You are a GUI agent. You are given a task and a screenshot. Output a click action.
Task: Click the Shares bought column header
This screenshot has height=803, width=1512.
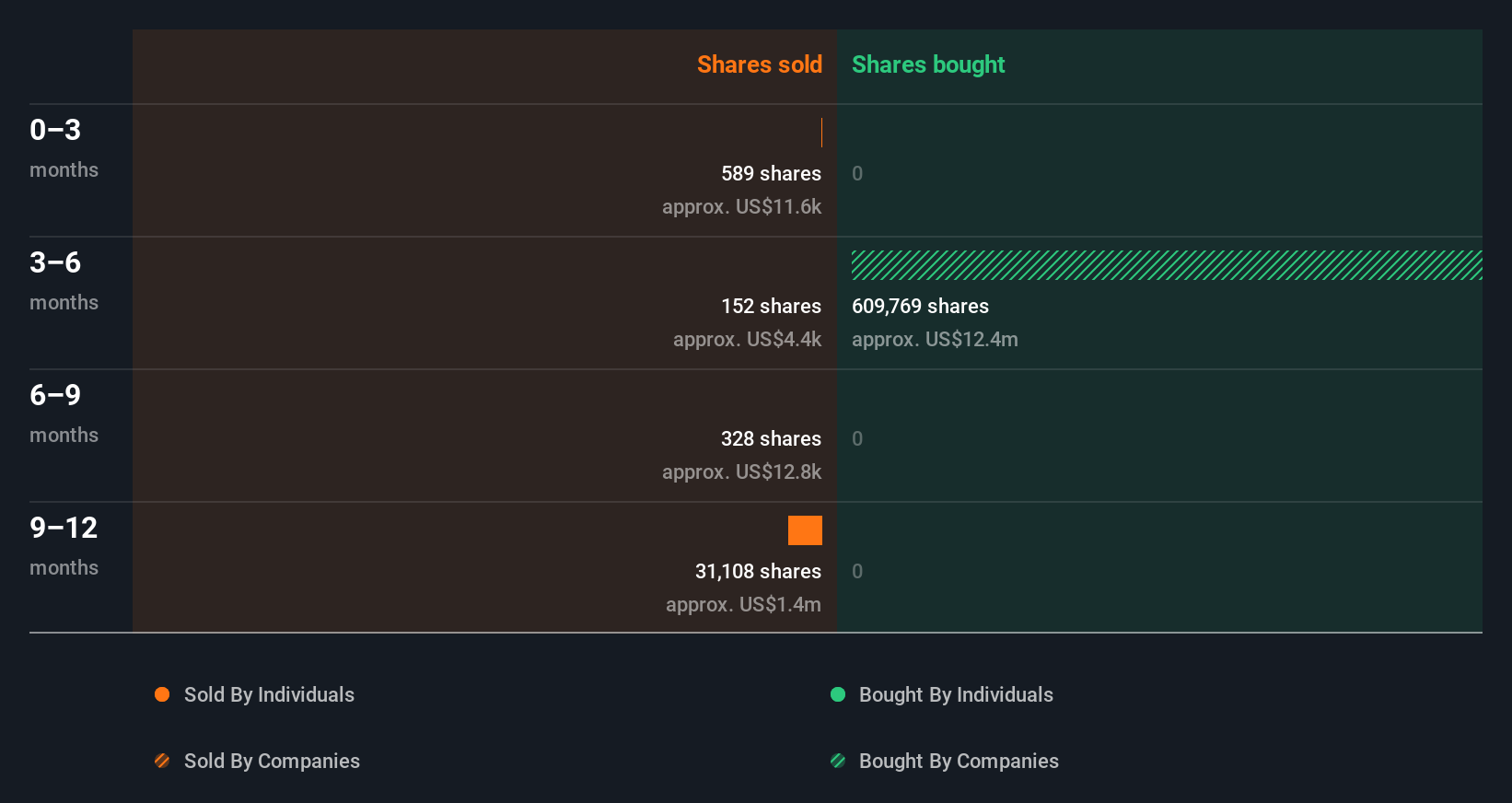(x=927, y=64)
